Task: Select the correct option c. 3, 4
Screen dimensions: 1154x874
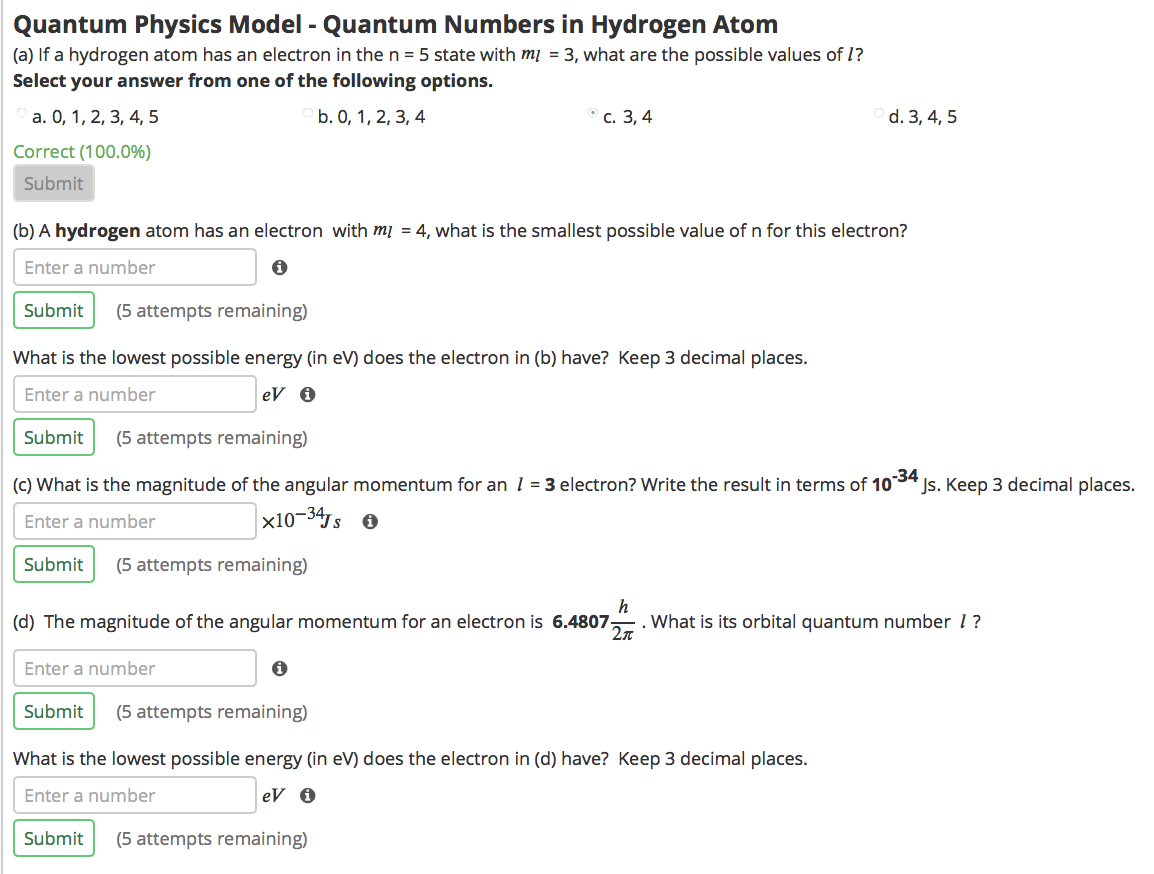Action: [592, 112]
